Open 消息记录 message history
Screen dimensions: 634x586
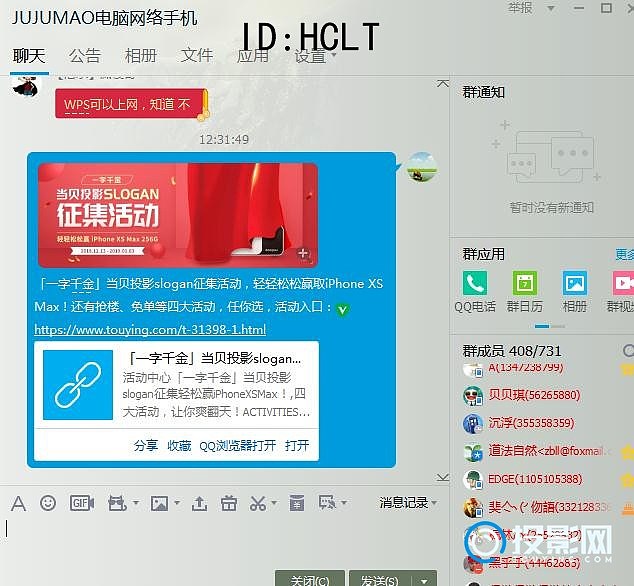[404, 503]
